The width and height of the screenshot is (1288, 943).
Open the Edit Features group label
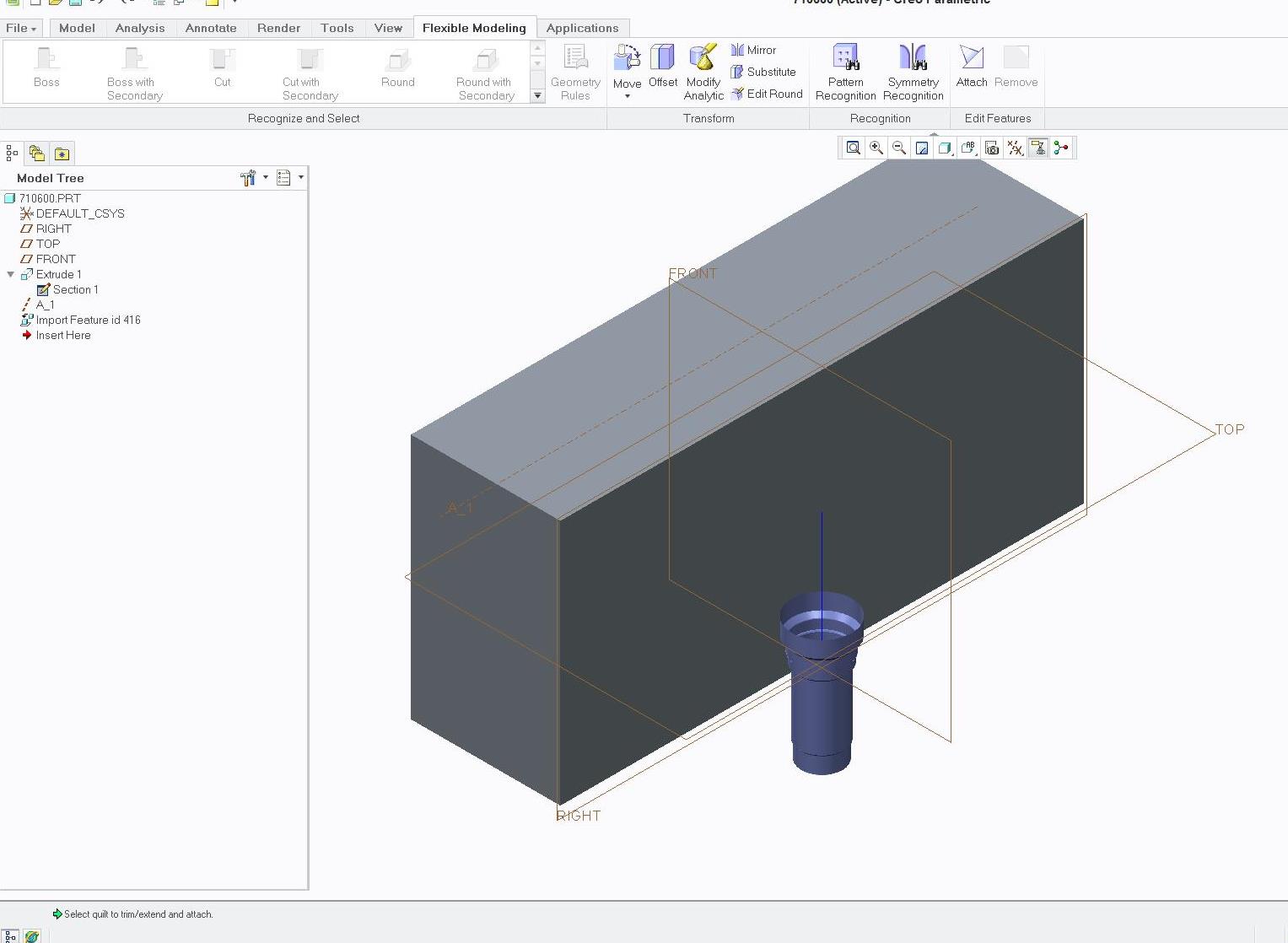pos(998,118)
